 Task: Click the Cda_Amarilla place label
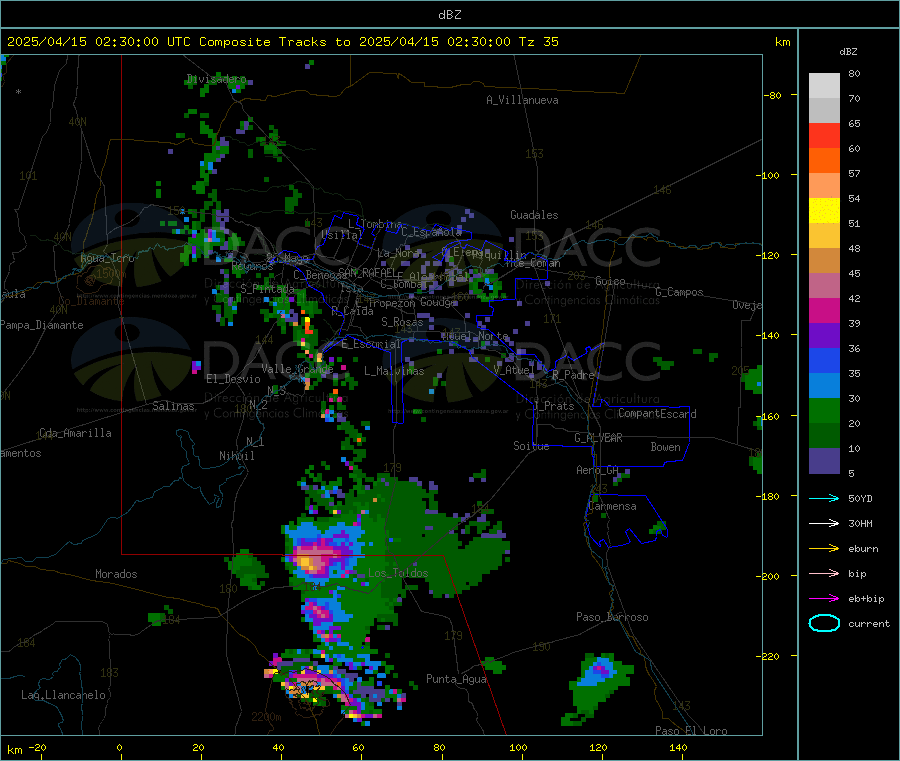click(x=75, y=433)
